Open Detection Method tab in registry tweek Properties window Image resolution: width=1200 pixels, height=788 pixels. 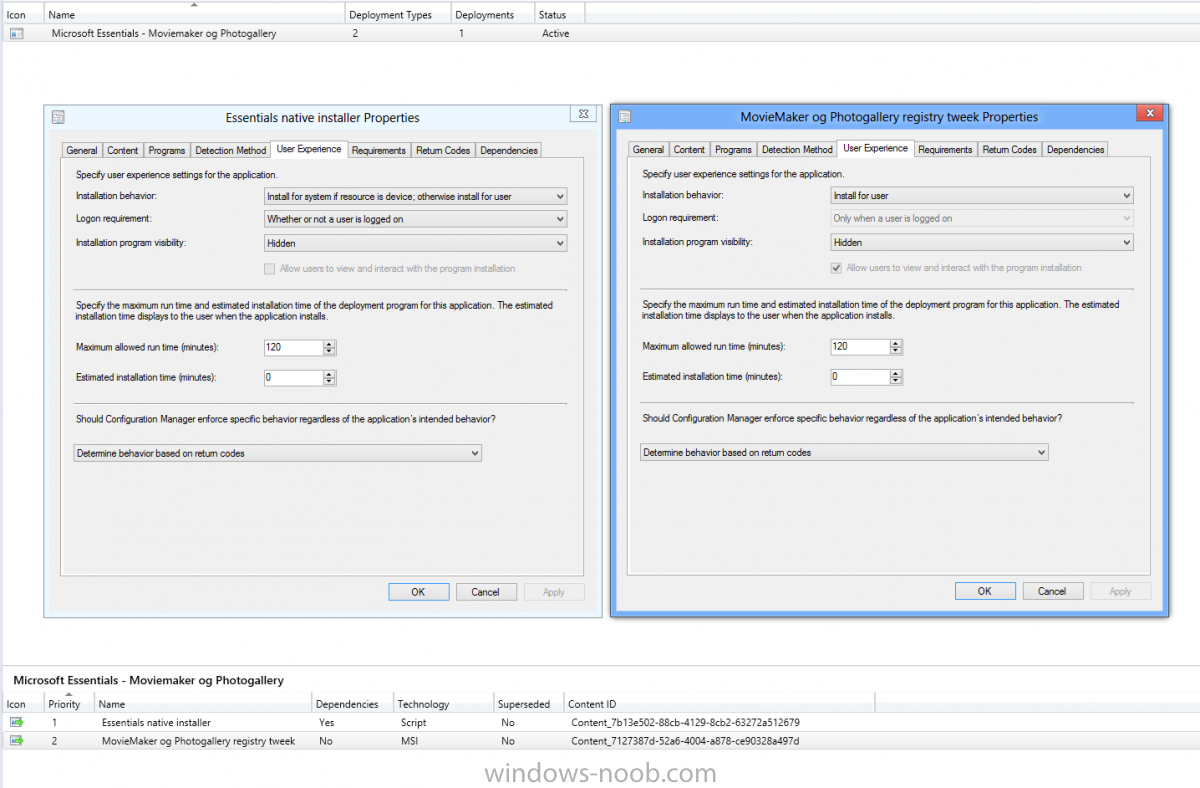click(797, 150)
